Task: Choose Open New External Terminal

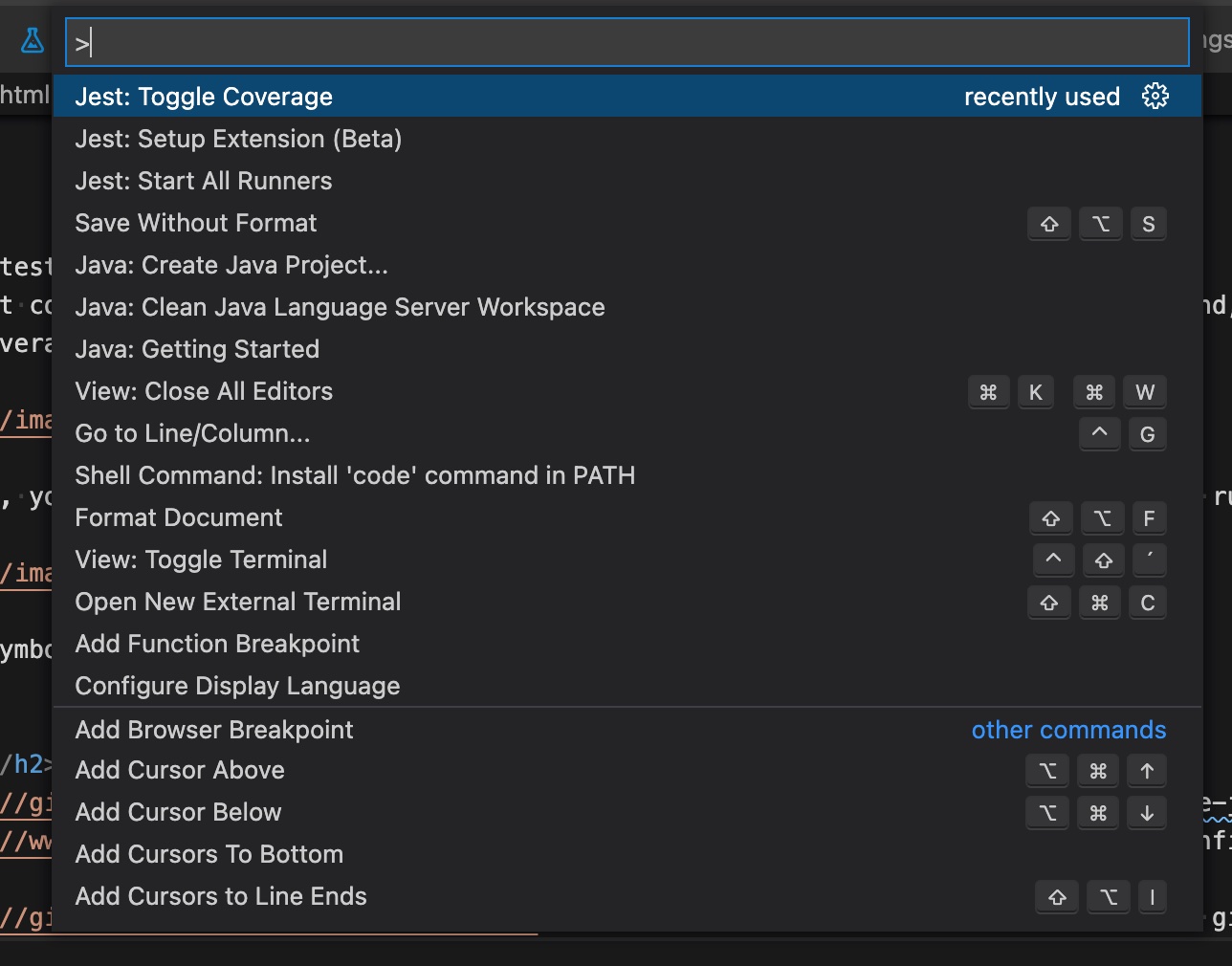Action: (x=627, y=602)
